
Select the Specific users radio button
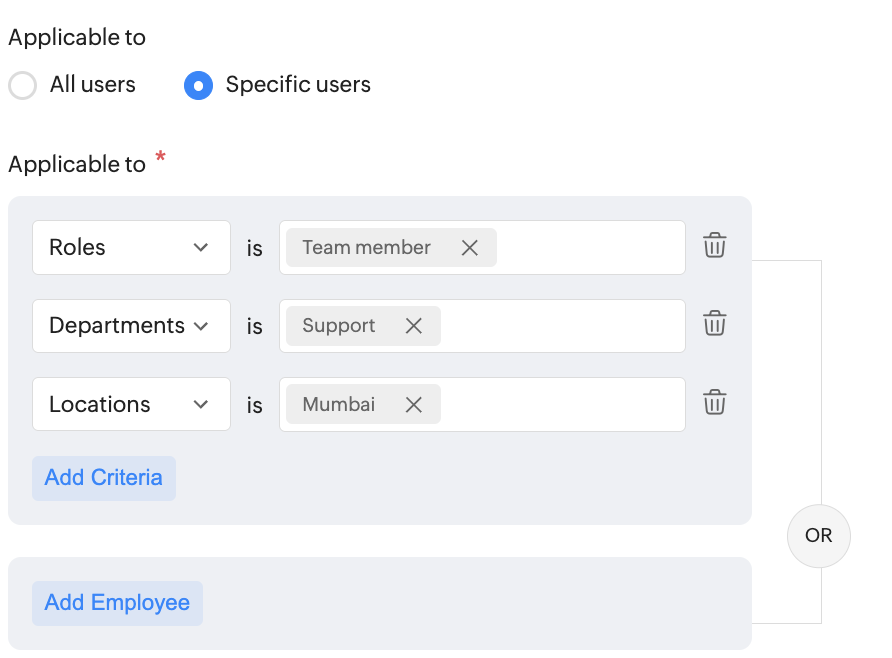click(x=199, y=85)
